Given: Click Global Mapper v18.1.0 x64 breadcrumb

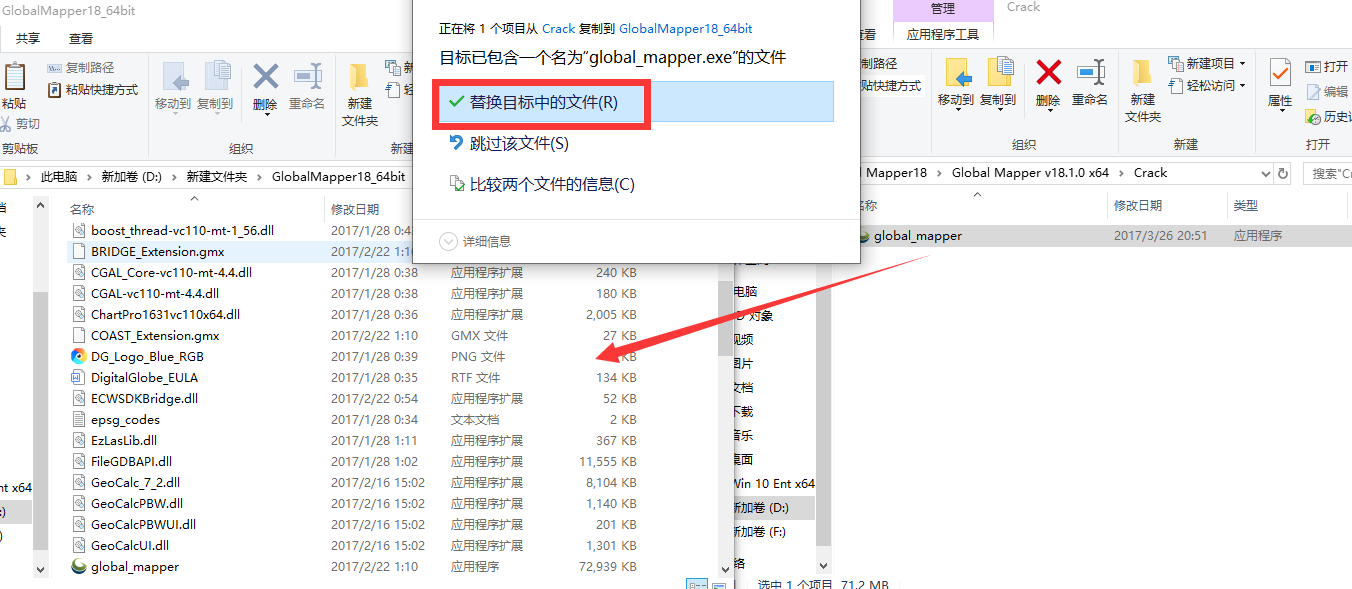Looking at the screenshot, I should tap(1030, 173).
